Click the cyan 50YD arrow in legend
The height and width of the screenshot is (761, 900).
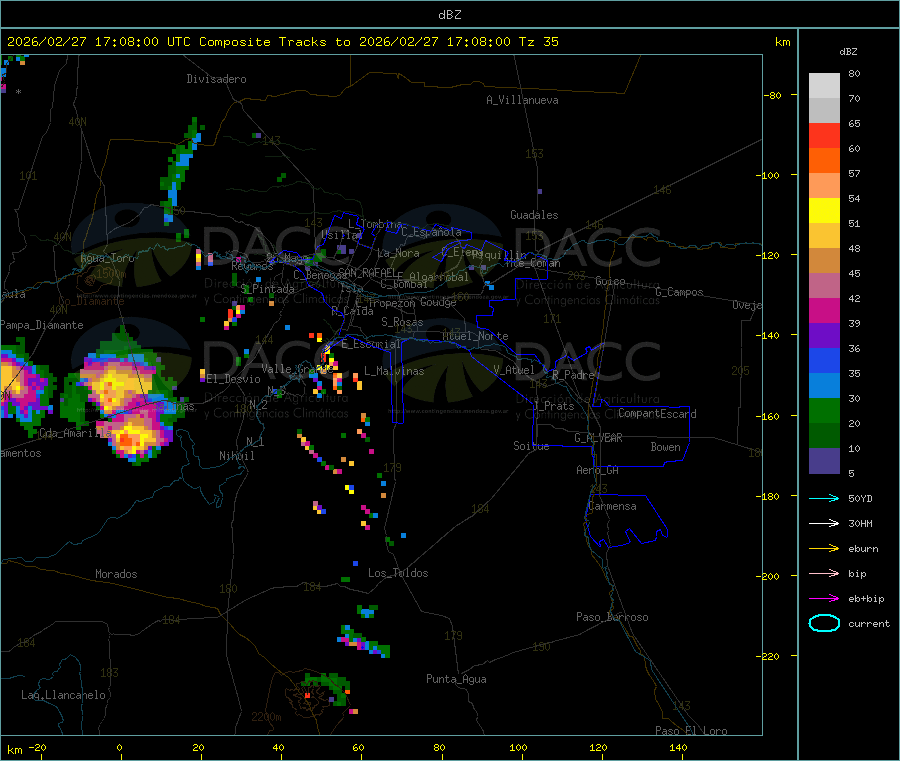pos(824,498)
